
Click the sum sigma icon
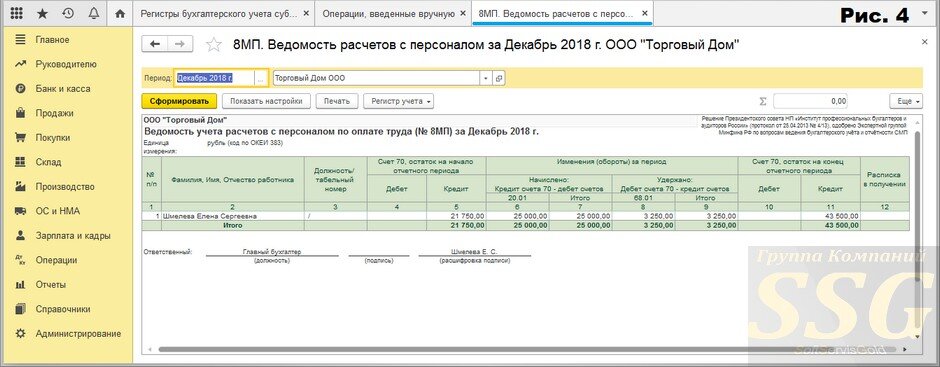pos(763,101)
